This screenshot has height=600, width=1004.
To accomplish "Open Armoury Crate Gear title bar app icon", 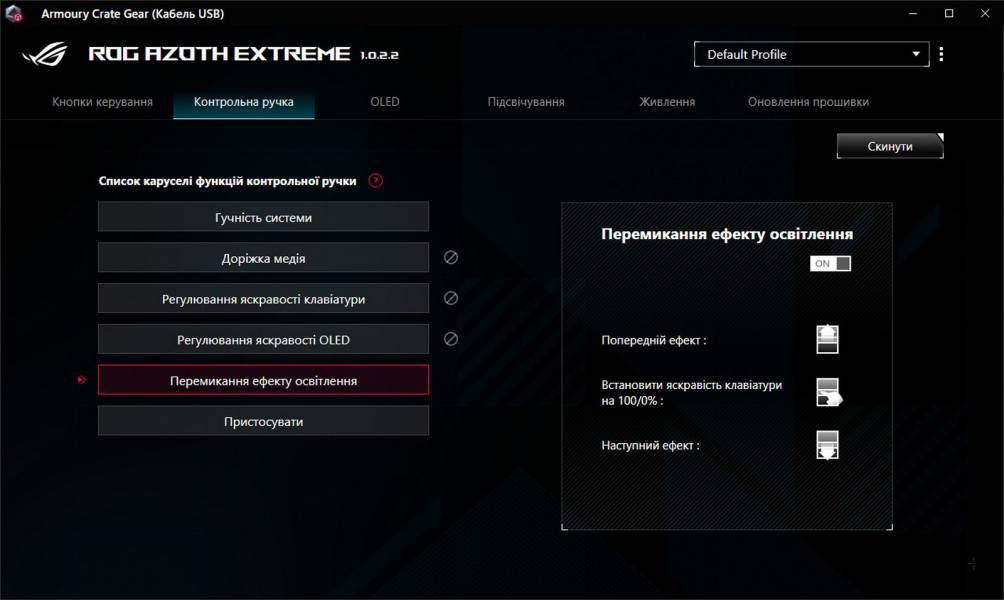I will 13,13.
